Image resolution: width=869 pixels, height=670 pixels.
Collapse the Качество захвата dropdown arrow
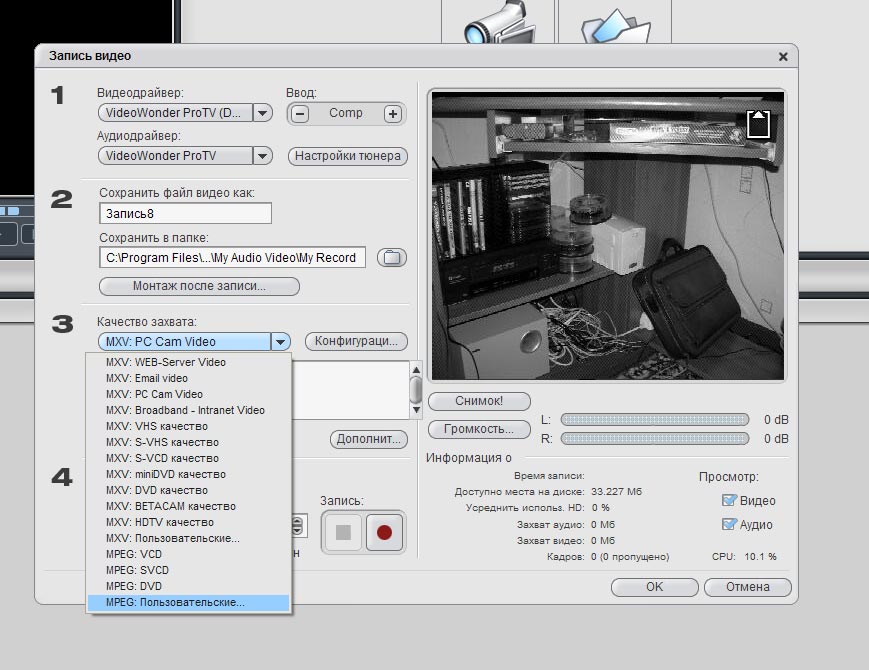click(x=281, y=341)
